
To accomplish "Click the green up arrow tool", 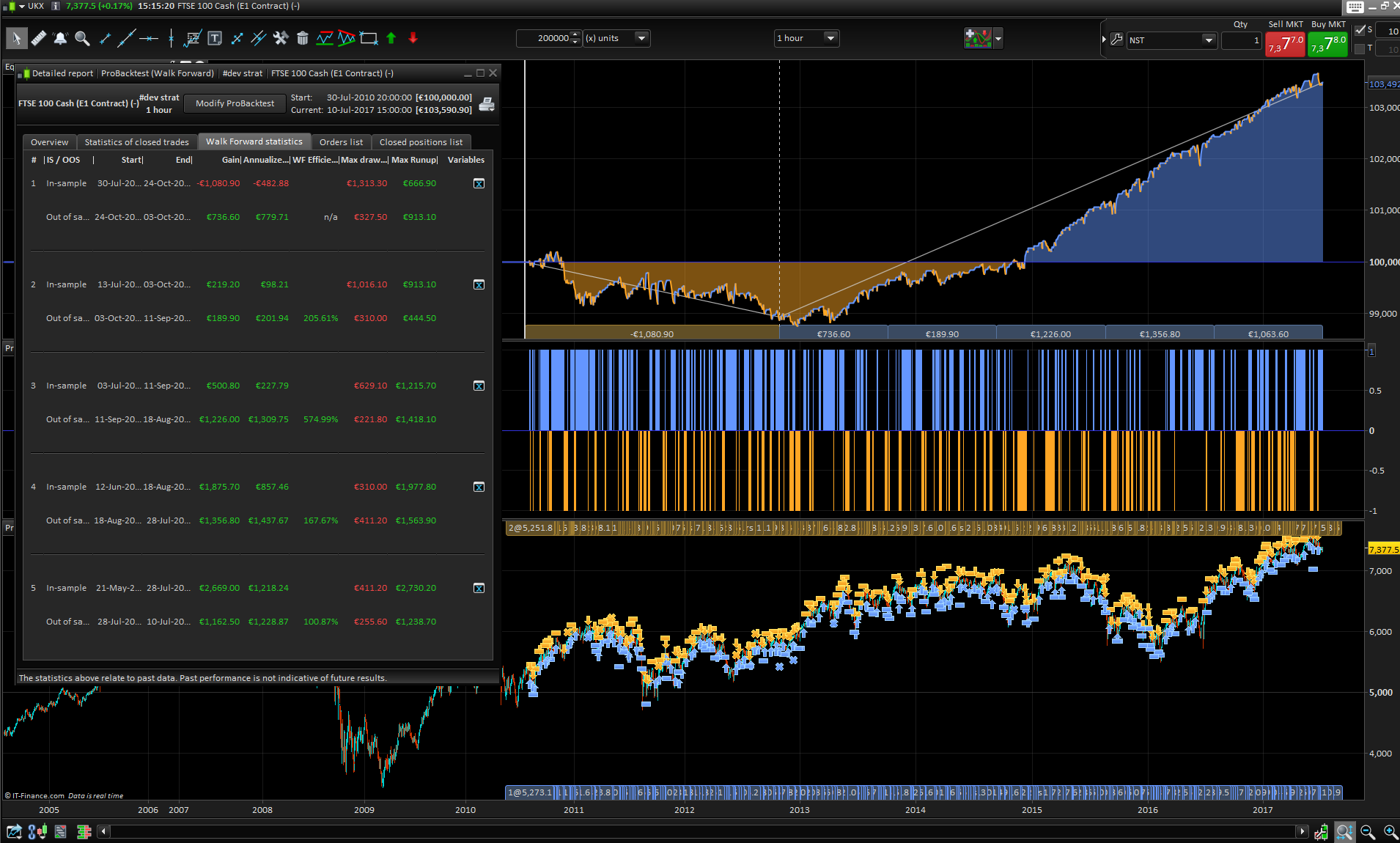I will click(391, 38).
